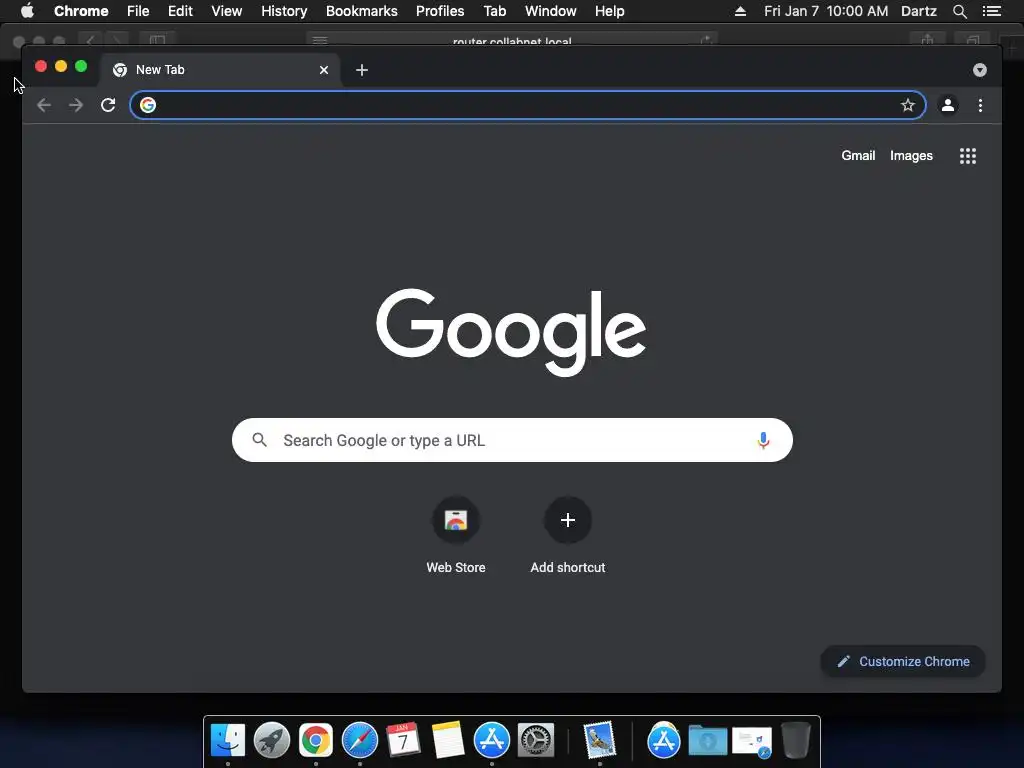Open the Apple menu
The height and width of the screenshot is (768, 1024).
[x=27, y=11]
